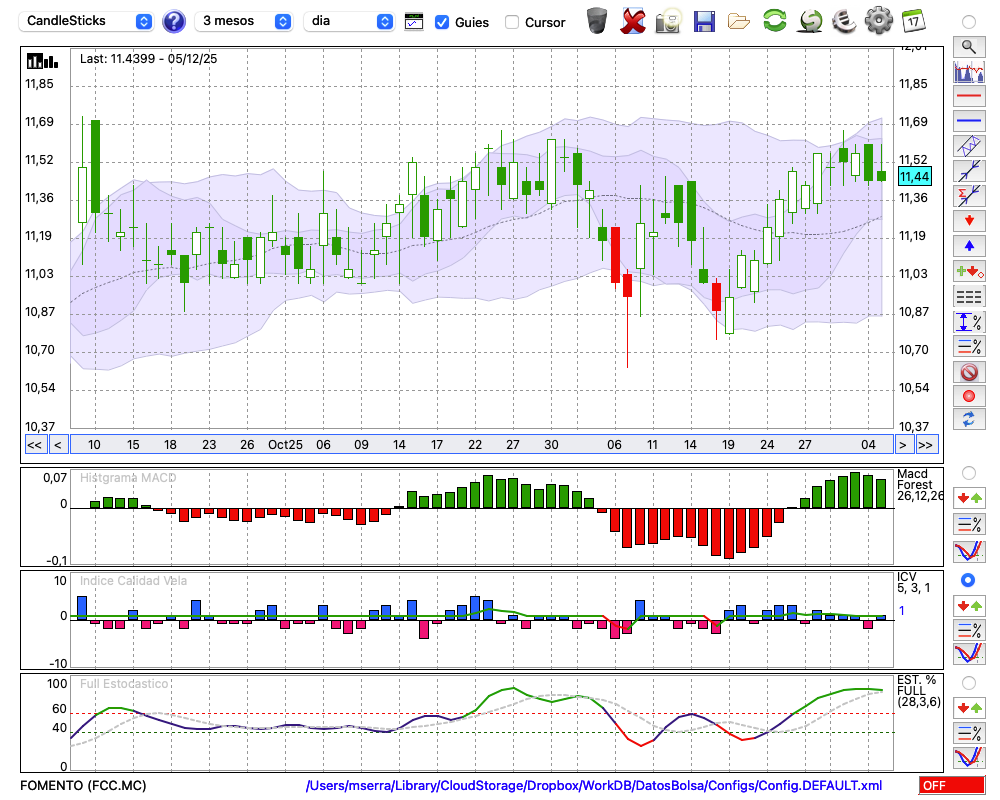Click the MACD panel indicator curve button
The image size is (1000, 800).
point(969,551)
